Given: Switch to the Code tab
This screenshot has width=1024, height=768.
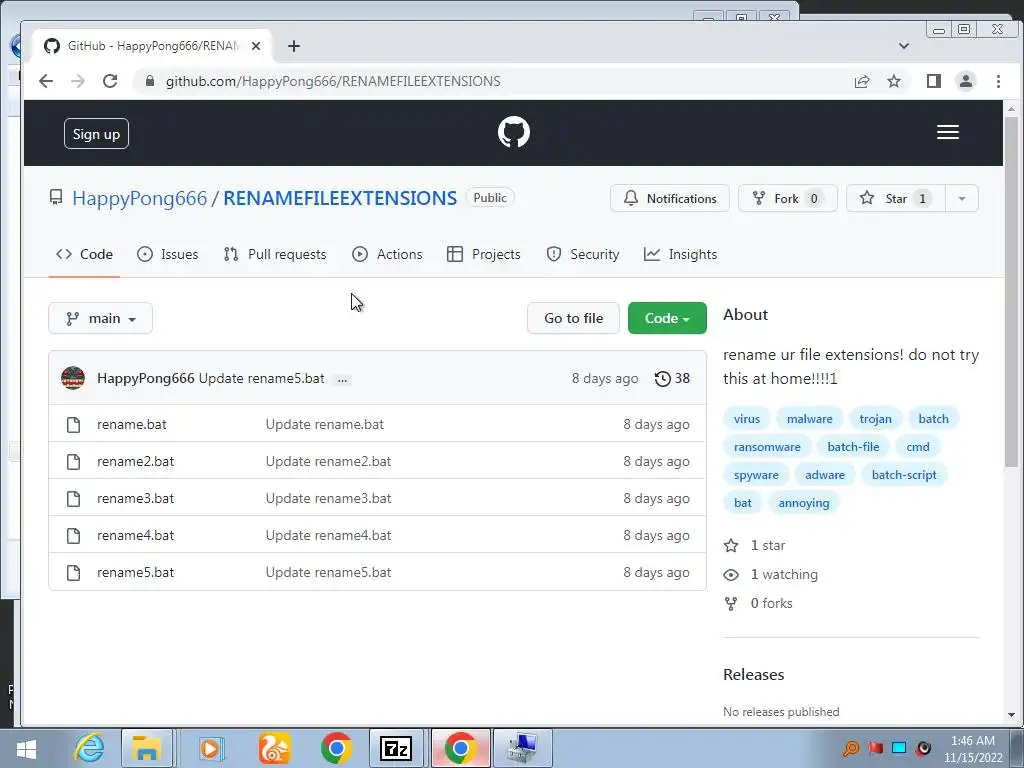Looking at the screenshot, I should pyautogui.click(x=84, y=254).
